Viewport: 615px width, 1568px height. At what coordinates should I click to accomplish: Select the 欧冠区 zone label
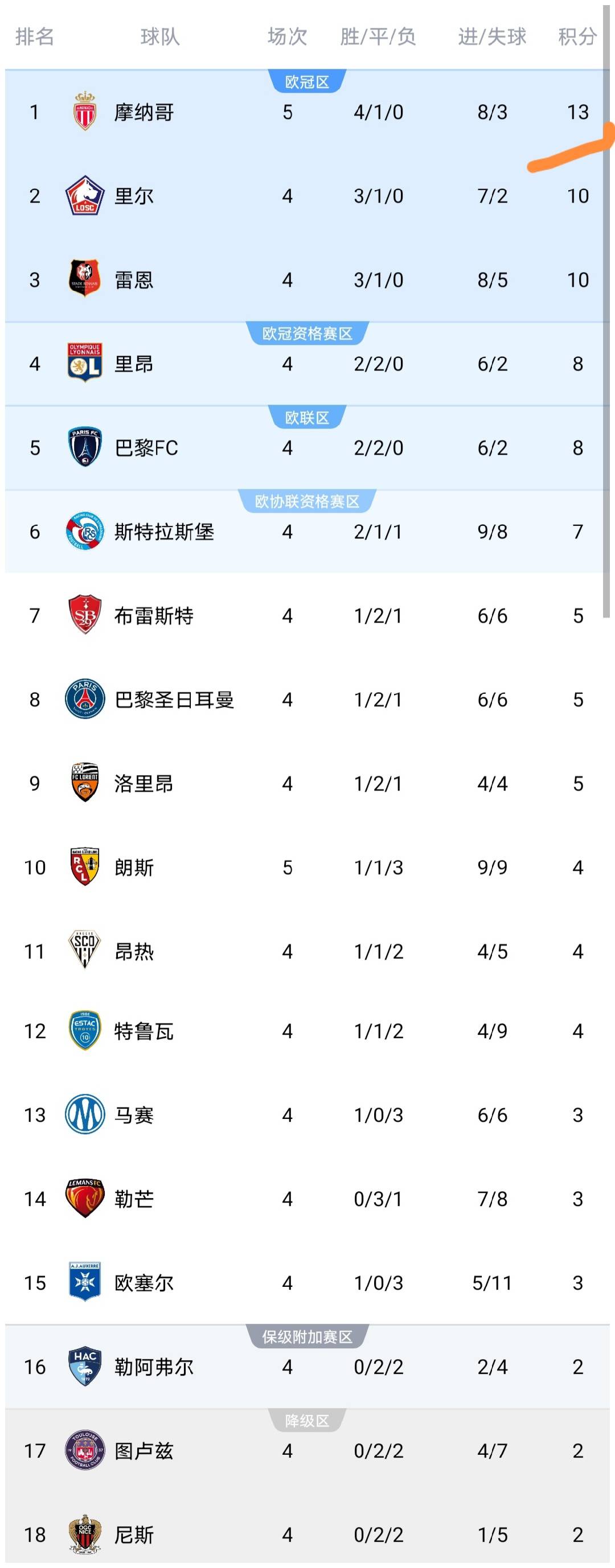tap(307, 81)
